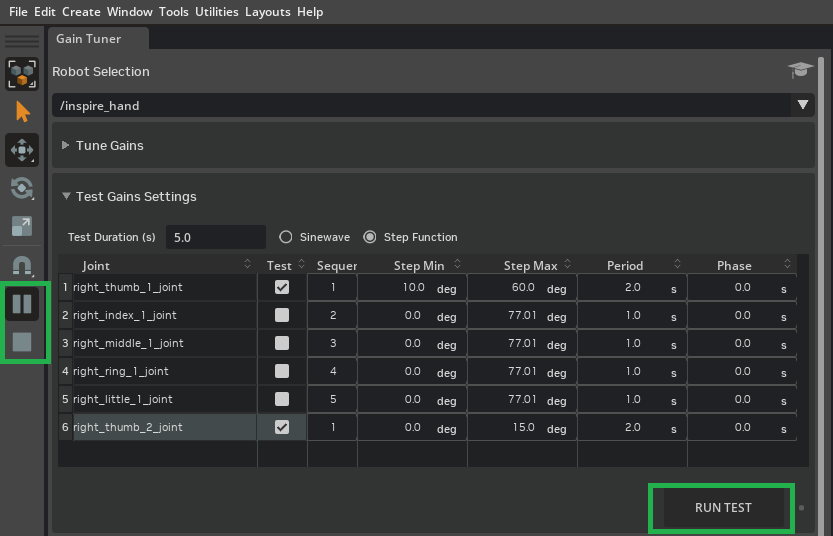Pick the Scale tool
The width and height of the screenshot is (833, 536).
[22, 226]
